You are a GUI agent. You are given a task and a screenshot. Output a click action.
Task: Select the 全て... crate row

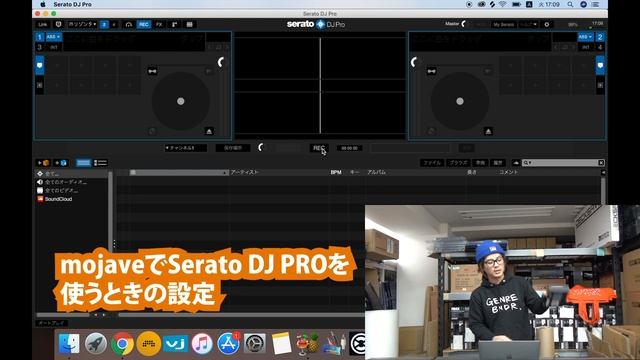click(x=72, y=174)
